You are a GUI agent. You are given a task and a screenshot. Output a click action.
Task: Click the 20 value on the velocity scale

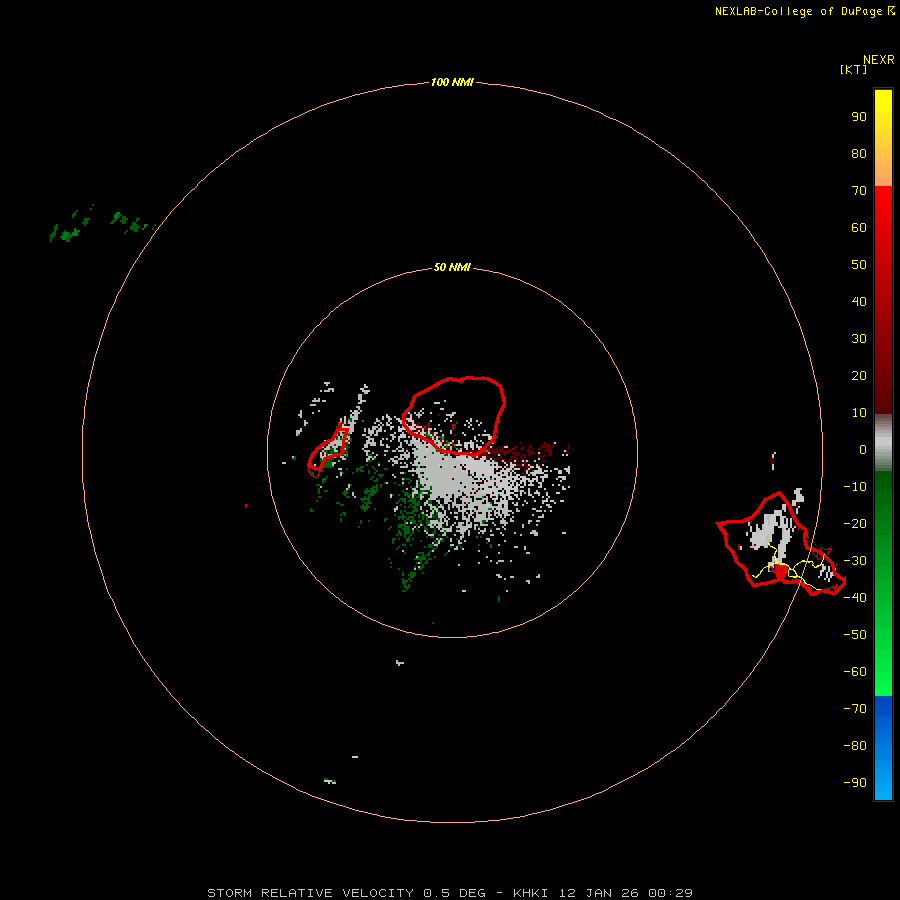click(859, 375)
